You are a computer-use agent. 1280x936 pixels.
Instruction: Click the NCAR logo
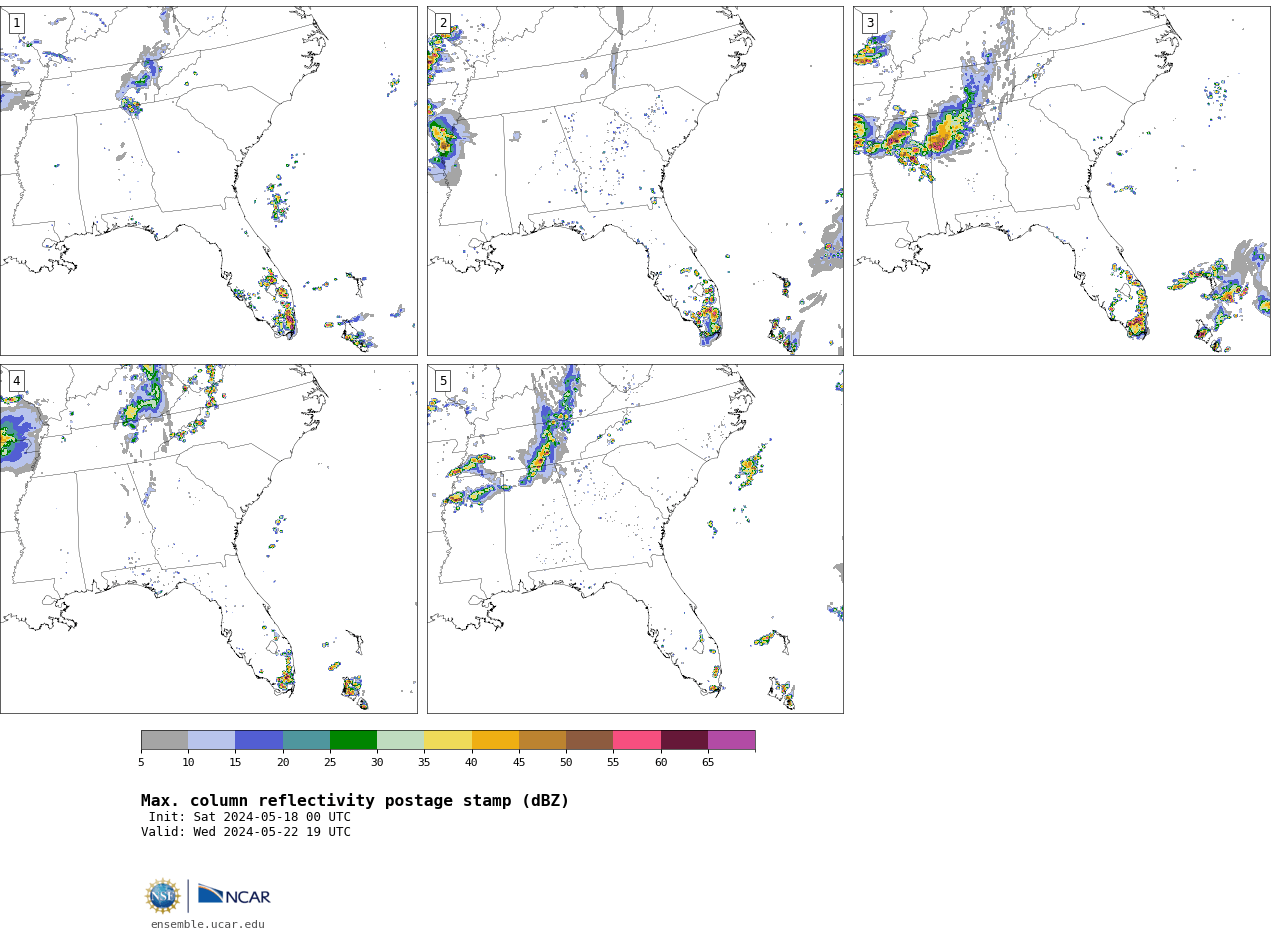point(234,895)
